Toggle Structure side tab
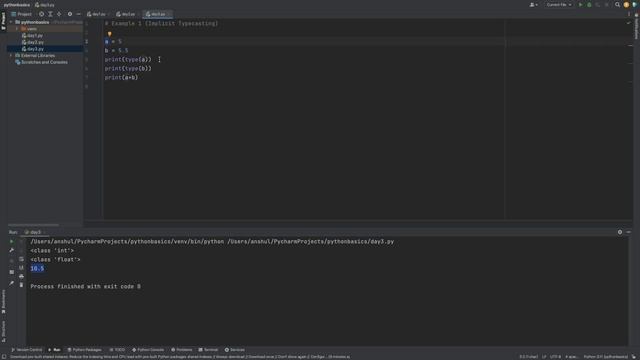This screenshot has width=640, height=360. [3, 331]
